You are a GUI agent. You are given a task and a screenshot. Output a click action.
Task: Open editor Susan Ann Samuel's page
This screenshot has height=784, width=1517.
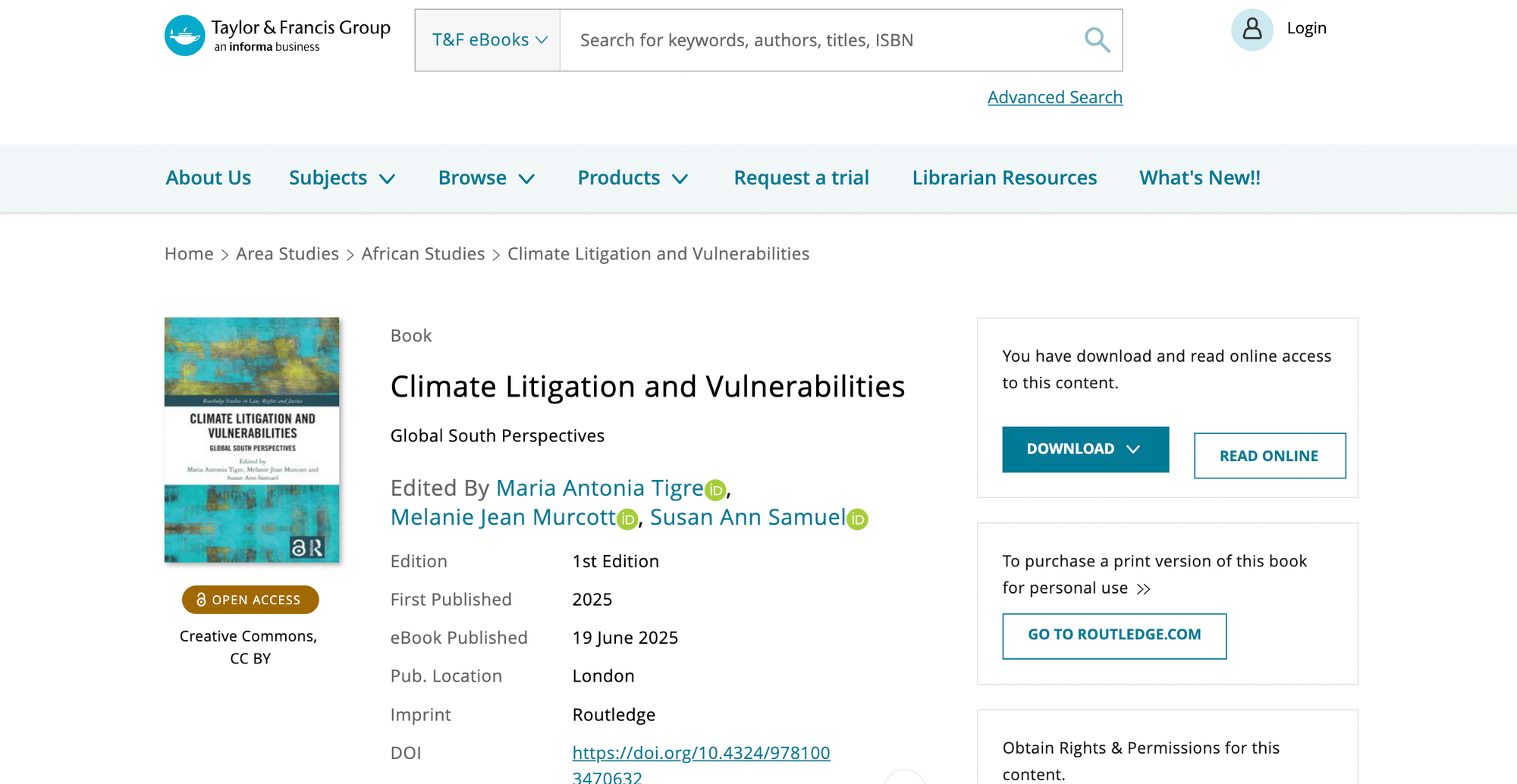tap(748, 517)
